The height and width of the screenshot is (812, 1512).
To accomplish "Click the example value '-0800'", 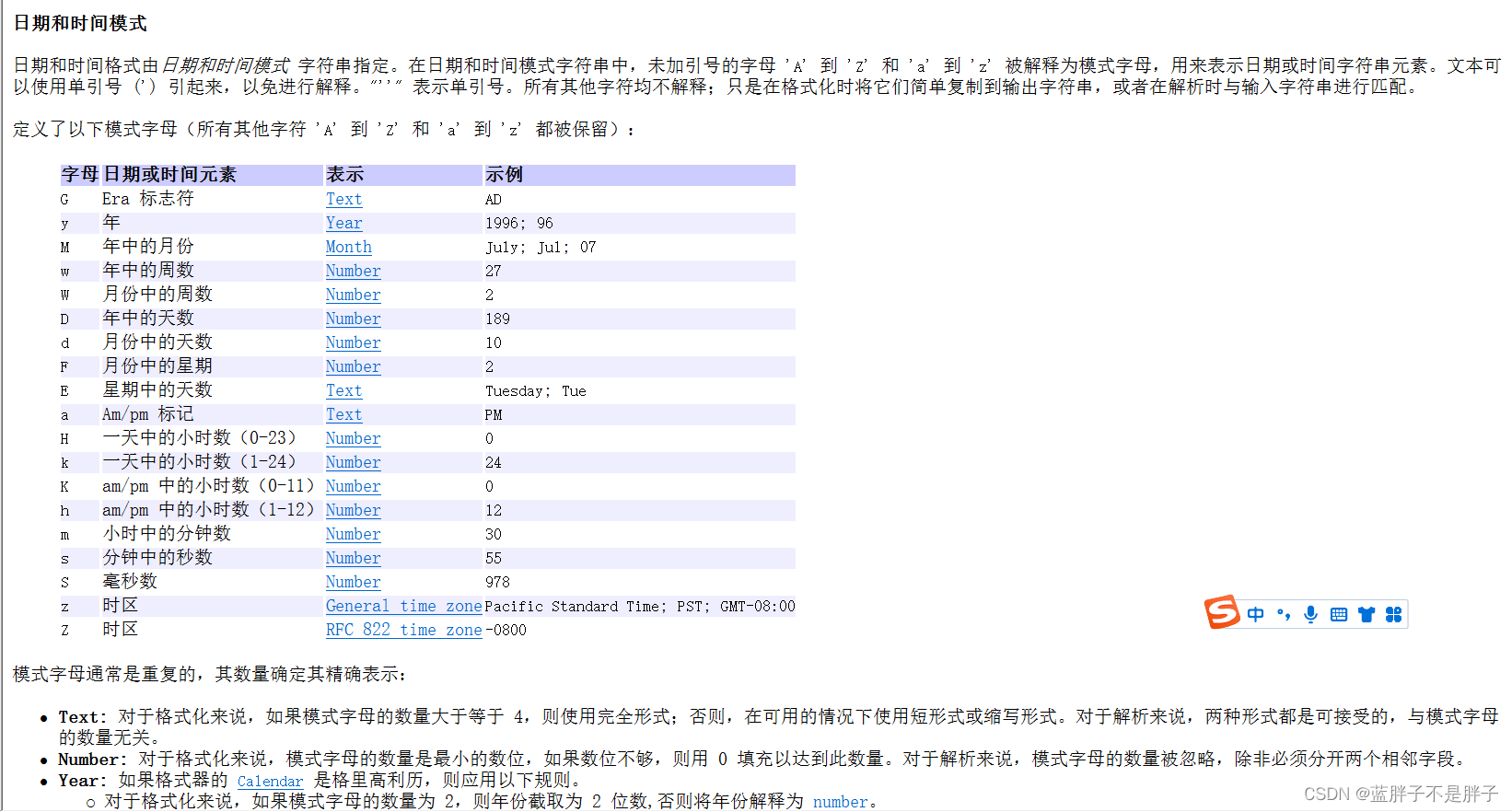I will pyautogui.click(x=506, y=630).
